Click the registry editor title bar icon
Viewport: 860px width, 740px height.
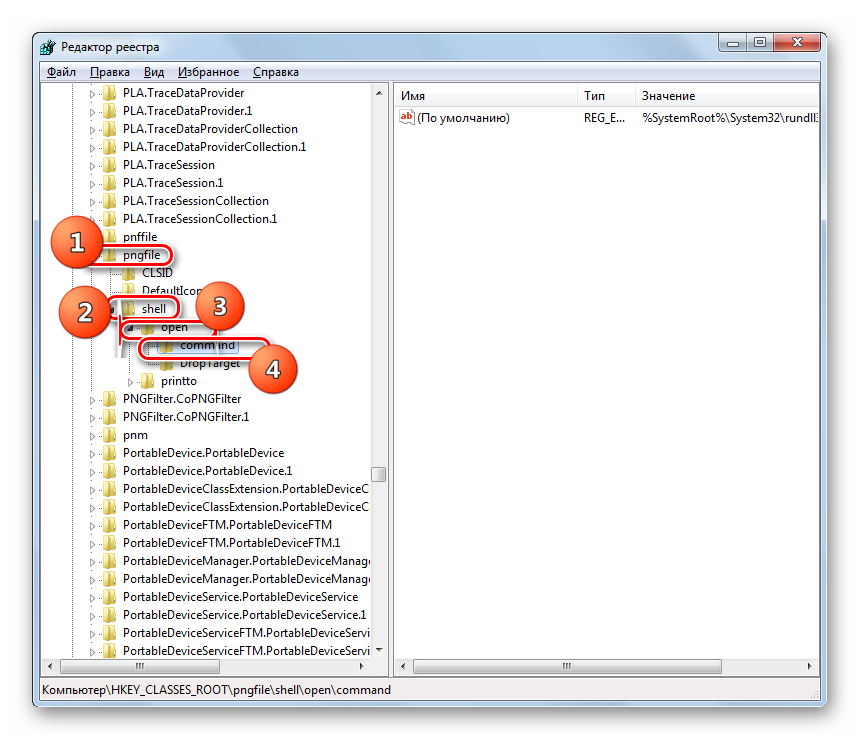coord(48,47)
